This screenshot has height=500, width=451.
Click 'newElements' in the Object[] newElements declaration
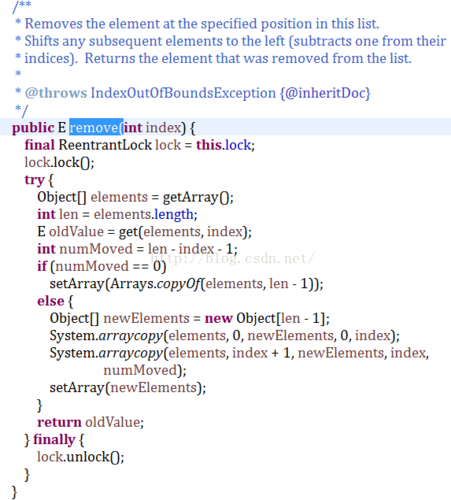point(146,318)
